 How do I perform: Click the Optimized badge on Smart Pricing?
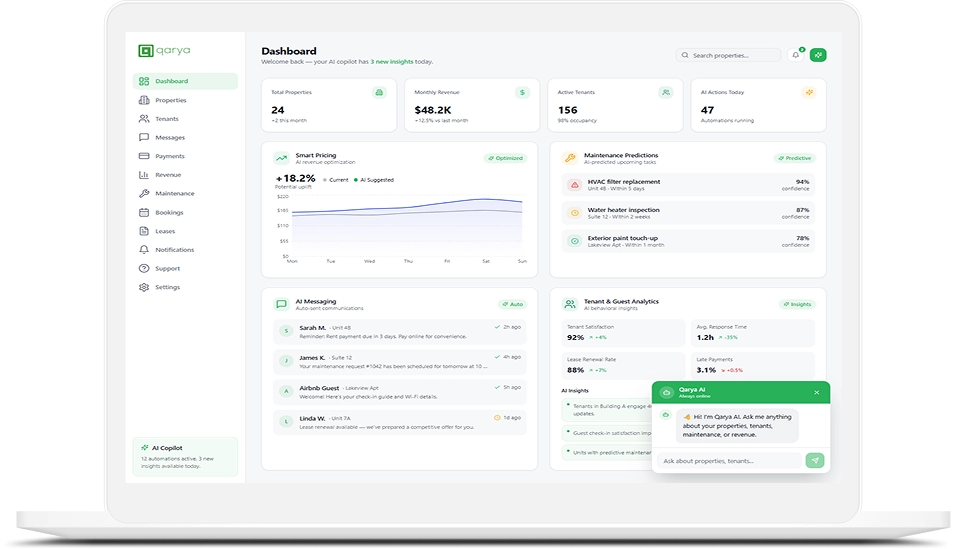505,158
